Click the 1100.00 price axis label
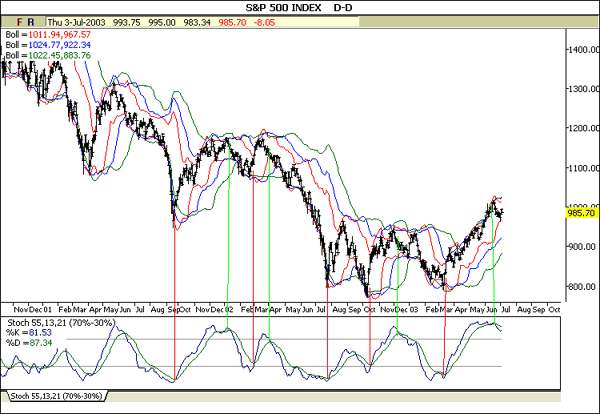 [x=584, y=168]
